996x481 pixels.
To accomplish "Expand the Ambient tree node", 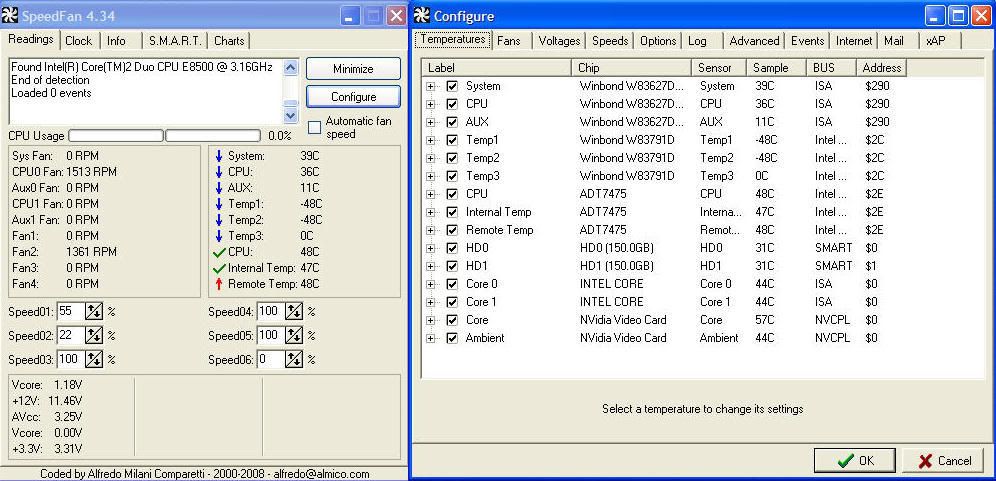I will pos(431,339).
